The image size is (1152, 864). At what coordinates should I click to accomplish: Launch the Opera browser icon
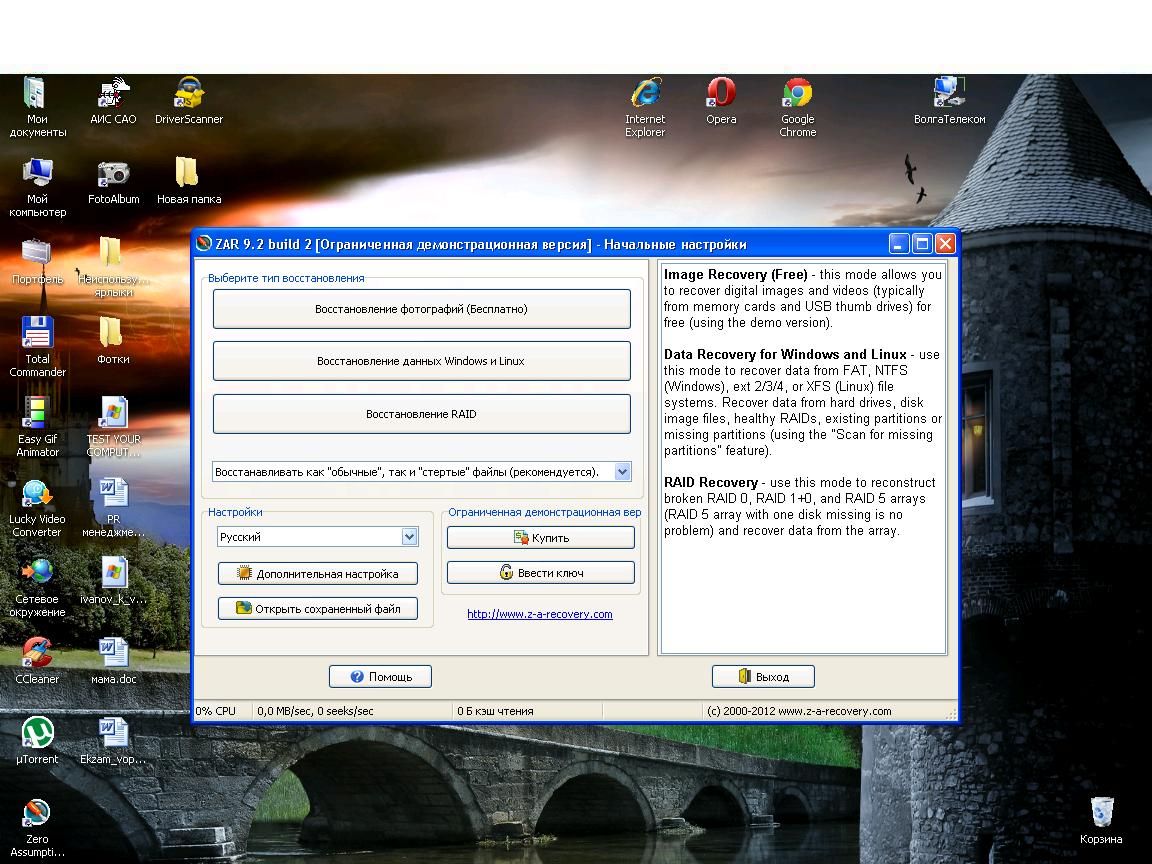coord(721,101)
